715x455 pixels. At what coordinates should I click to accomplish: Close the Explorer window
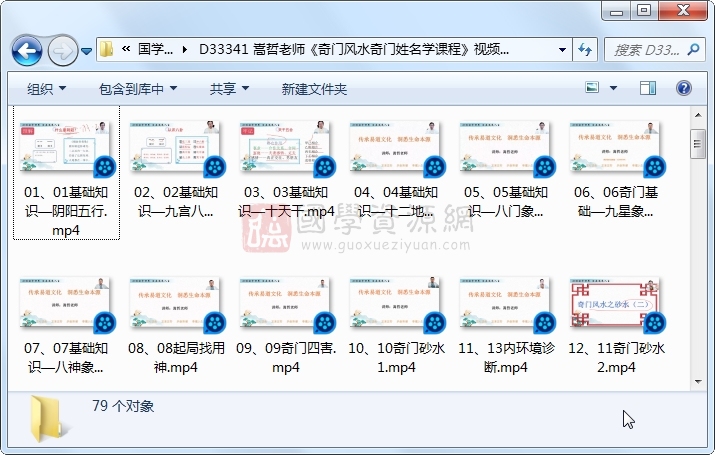(x=683, y=10)
